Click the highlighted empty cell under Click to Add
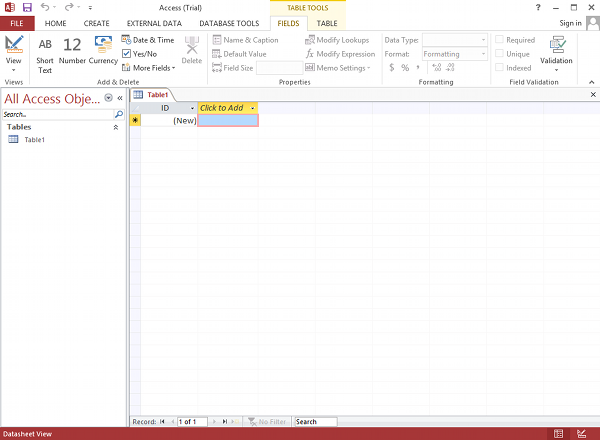The width and height of the screenshot is (600, 440). point(228,121)
